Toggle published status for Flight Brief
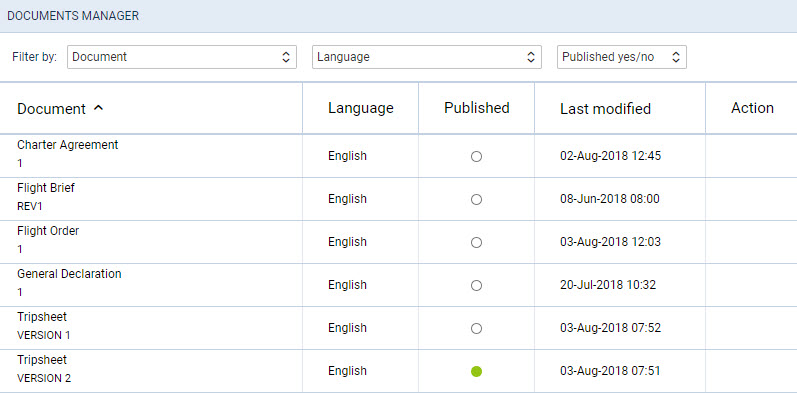 click(476, 200)
